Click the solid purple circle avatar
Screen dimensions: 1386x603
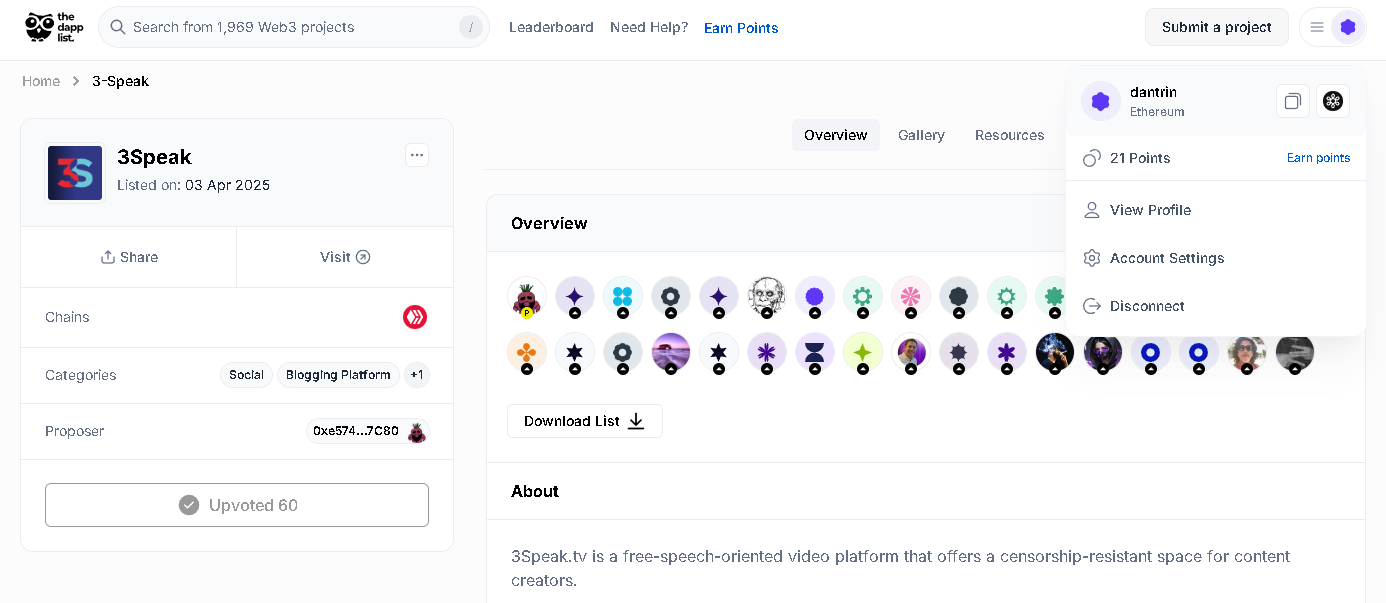[815, 297]
